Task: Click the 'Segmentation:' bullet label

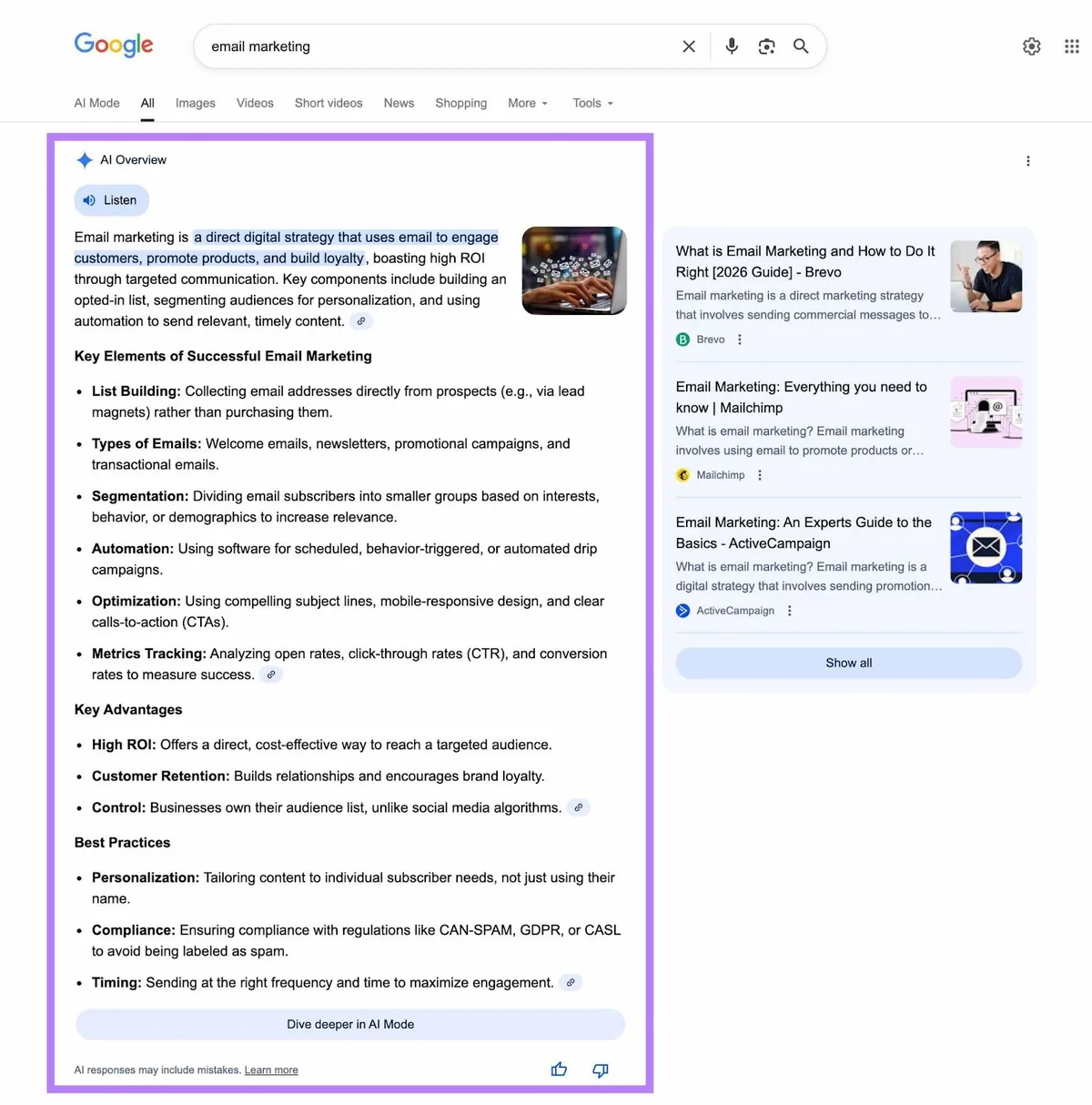Action: [x=140, y=496]
